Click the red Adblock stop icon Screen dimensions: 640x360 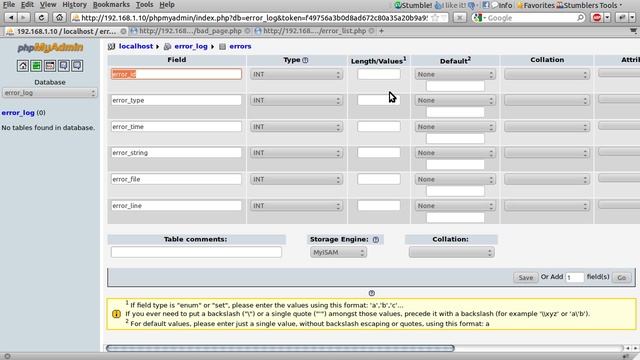point(597,18)
